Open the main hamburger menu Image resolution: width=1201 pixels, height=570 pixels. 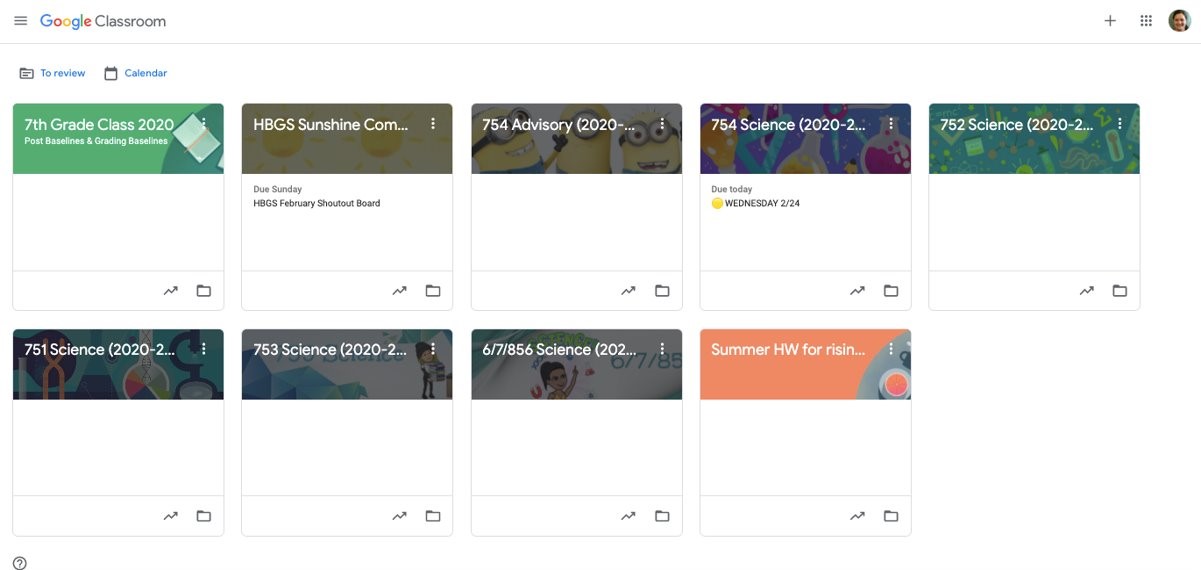coord(20,21)
